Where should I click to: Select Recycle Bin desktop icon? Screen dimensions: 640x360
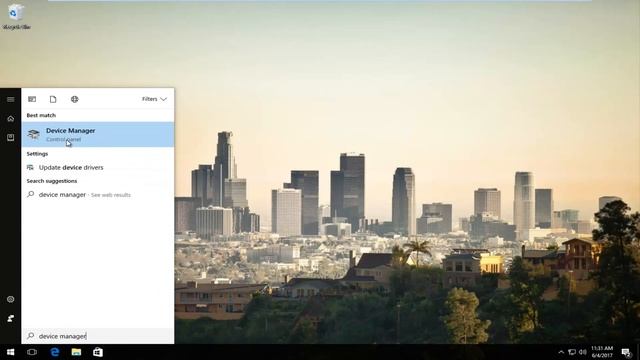pos(16,17)
